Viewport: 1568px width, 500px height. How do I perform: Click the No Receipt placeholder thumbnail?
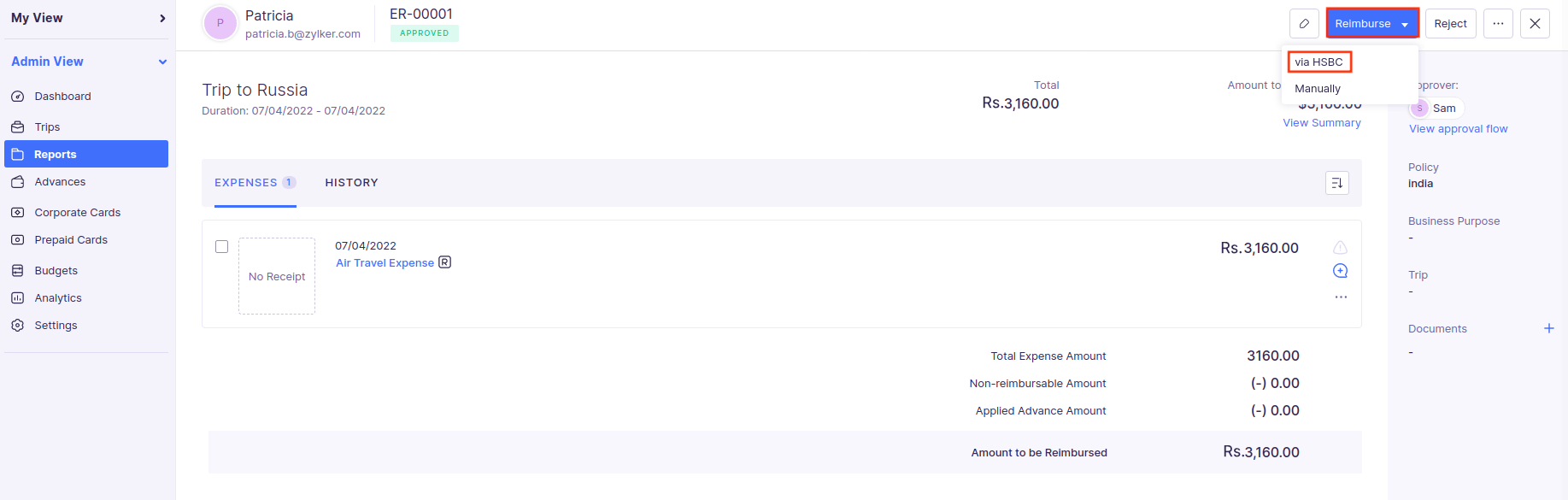[x=277, y=275]
